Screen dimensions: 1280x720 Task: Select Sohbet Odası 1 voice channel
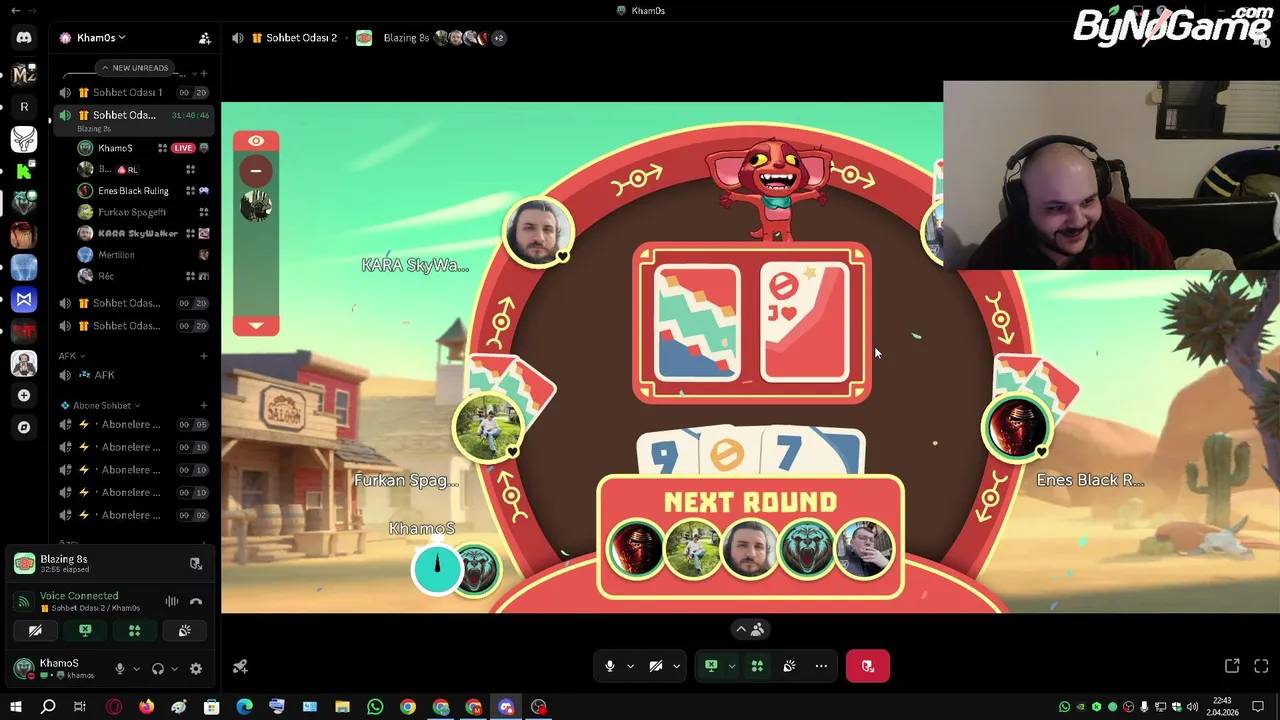133,92
